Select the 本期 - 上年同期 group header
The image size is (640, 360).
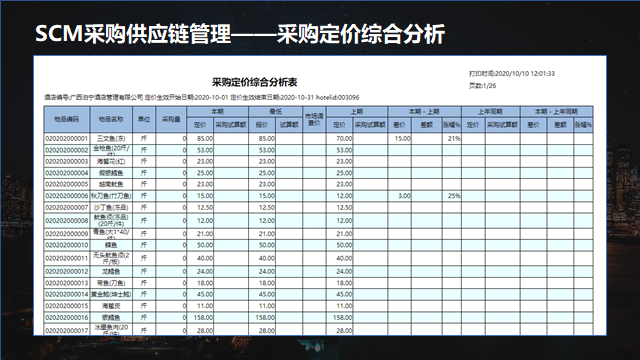pos(557,111)
